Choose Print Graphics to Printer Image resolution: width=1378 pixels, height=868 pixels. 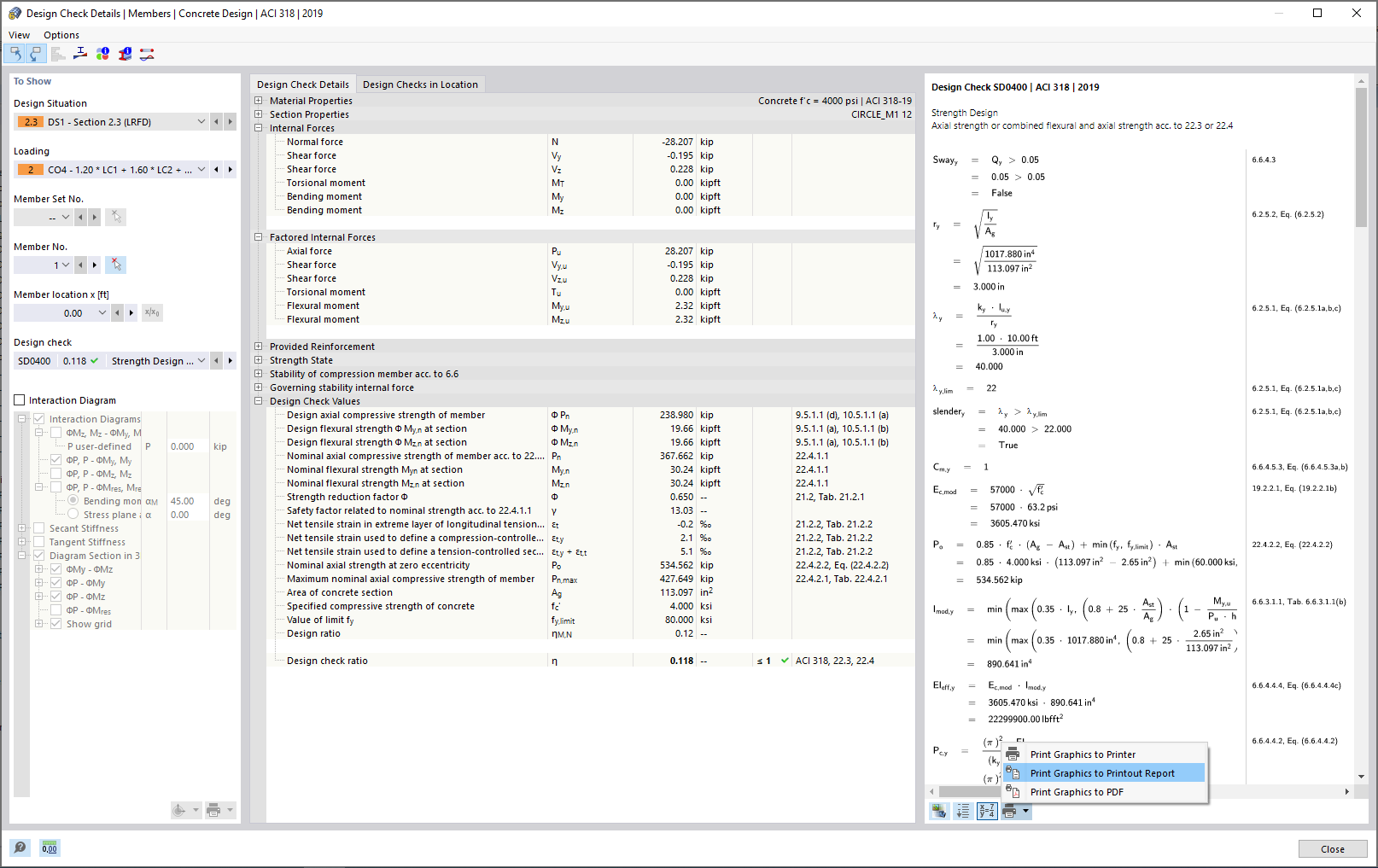coord(1105,754)
